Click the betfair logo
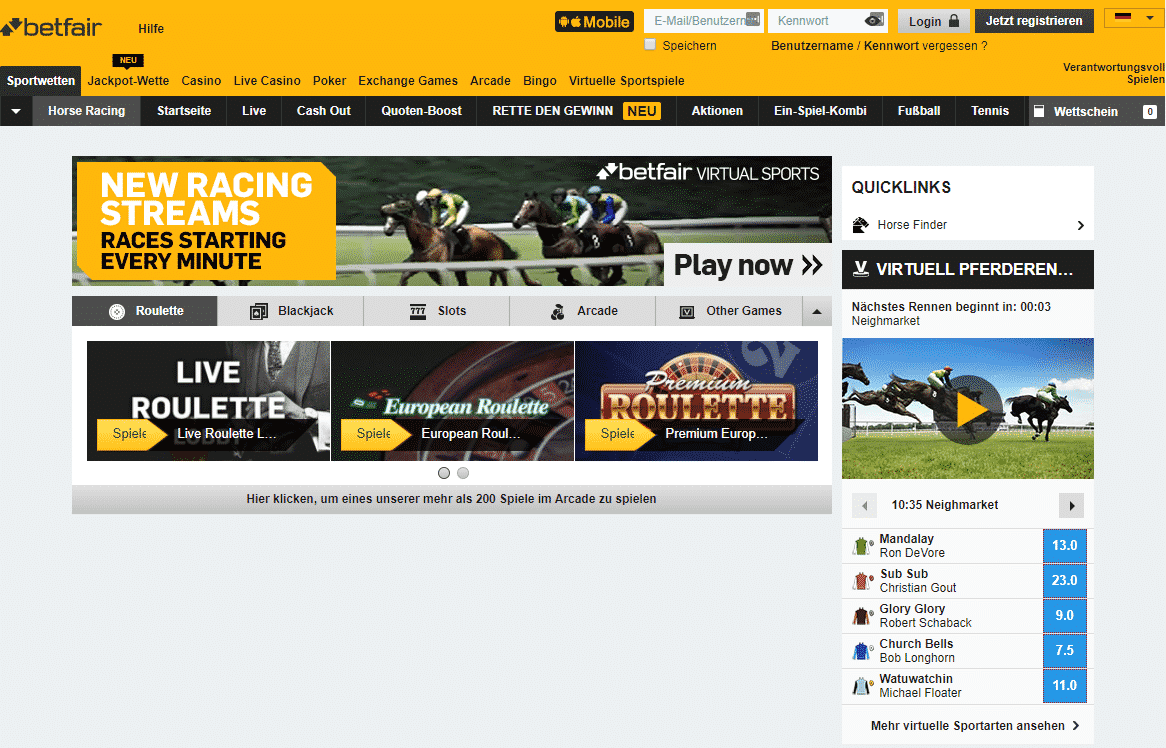 tap(51, 28)
